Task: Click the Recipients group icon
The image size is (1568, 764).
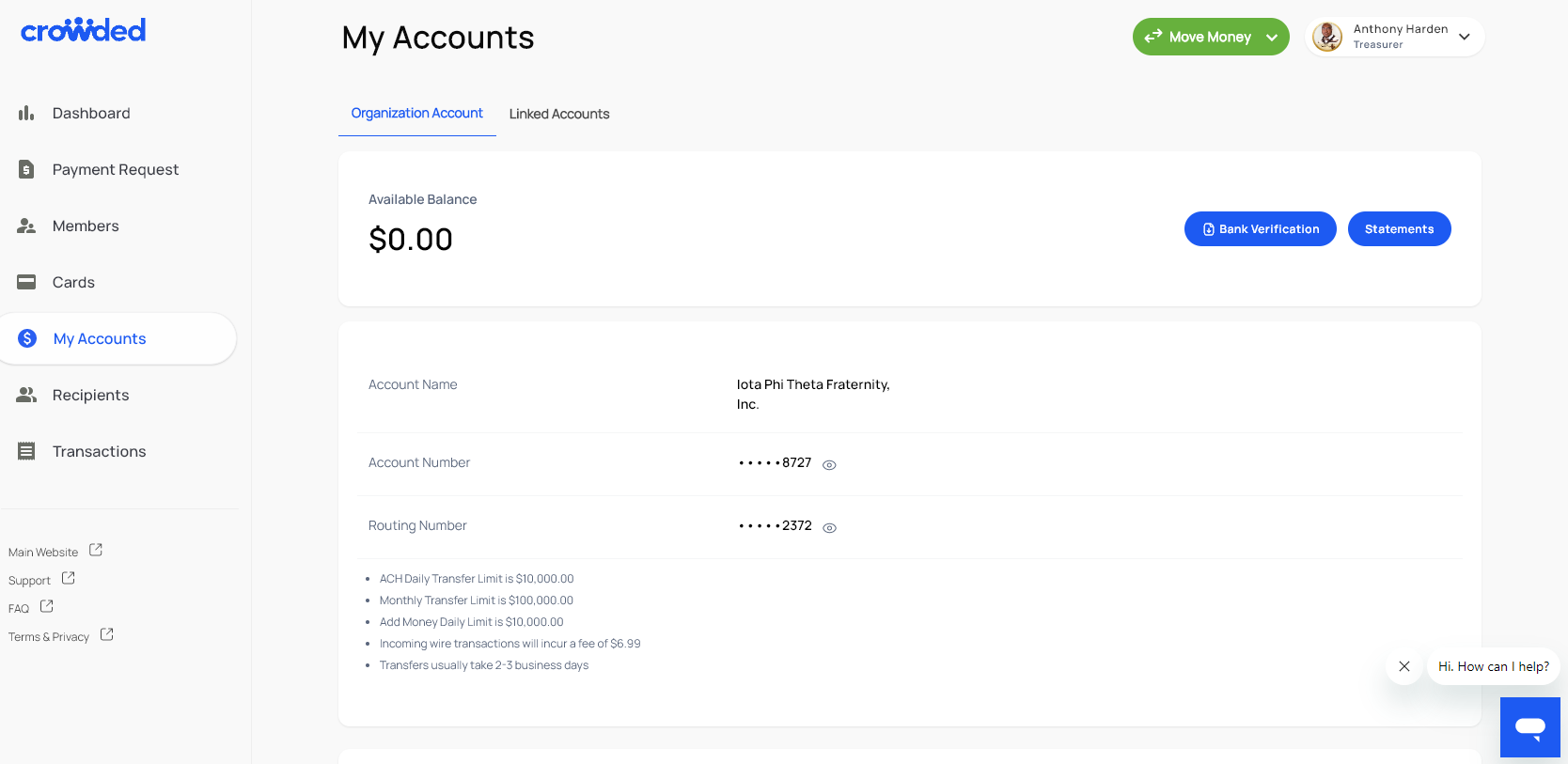Action: click(26, 395)
